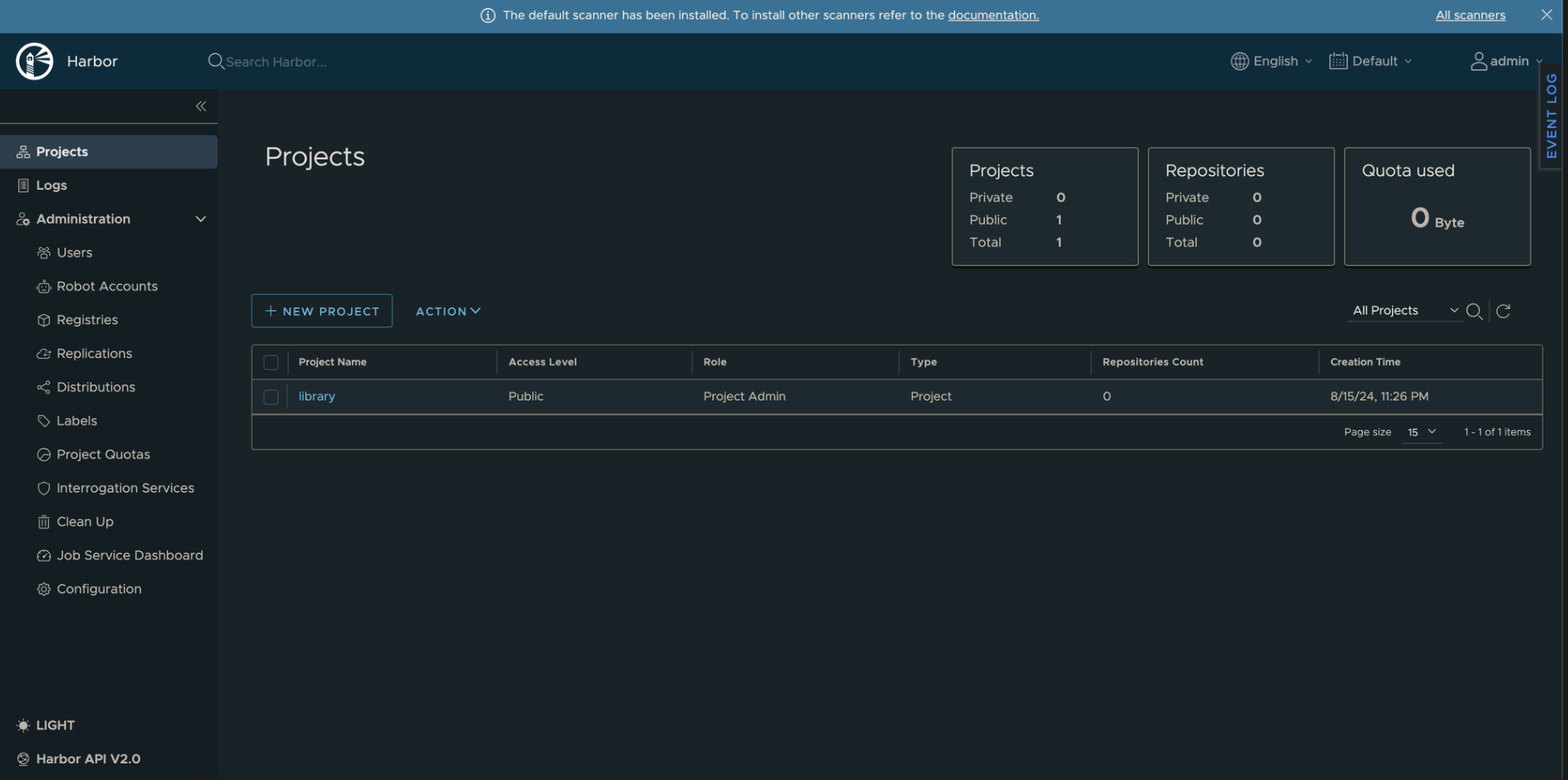1568x780 pixels.
Task: Click the Distributions share icon
Action: [x=44, y=388]
